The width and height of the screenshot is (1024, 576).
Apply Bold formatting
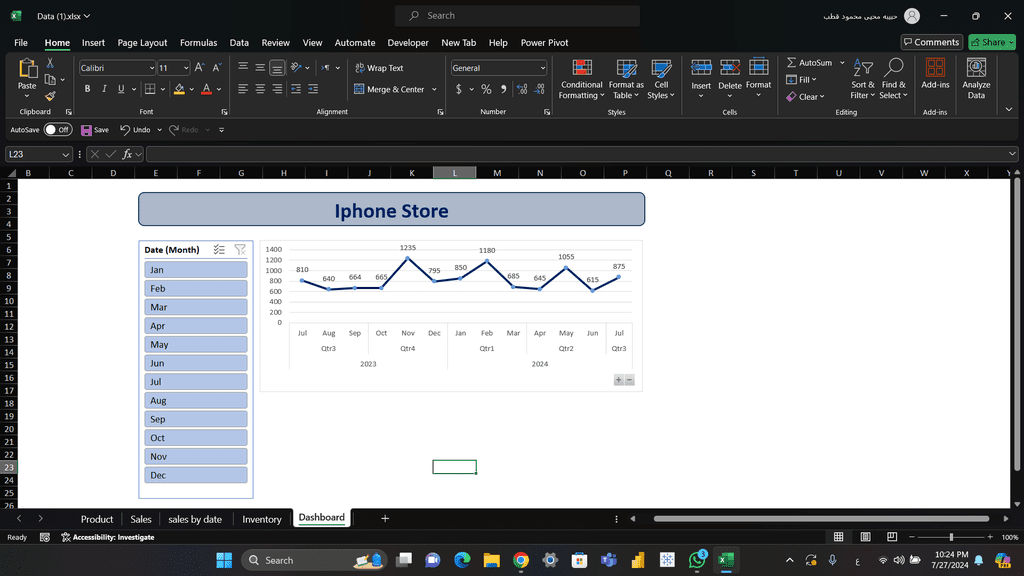click(88, 89)
